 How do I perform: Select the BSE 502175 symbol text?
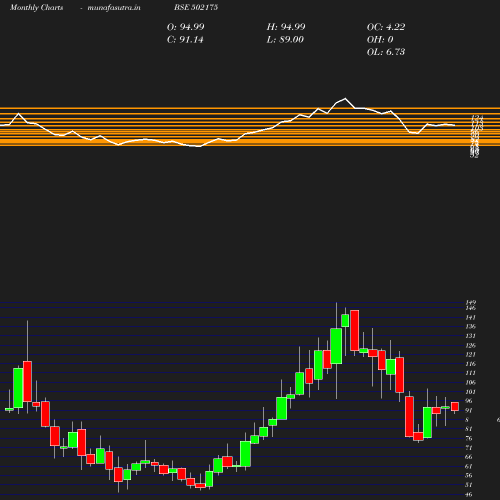196,7
